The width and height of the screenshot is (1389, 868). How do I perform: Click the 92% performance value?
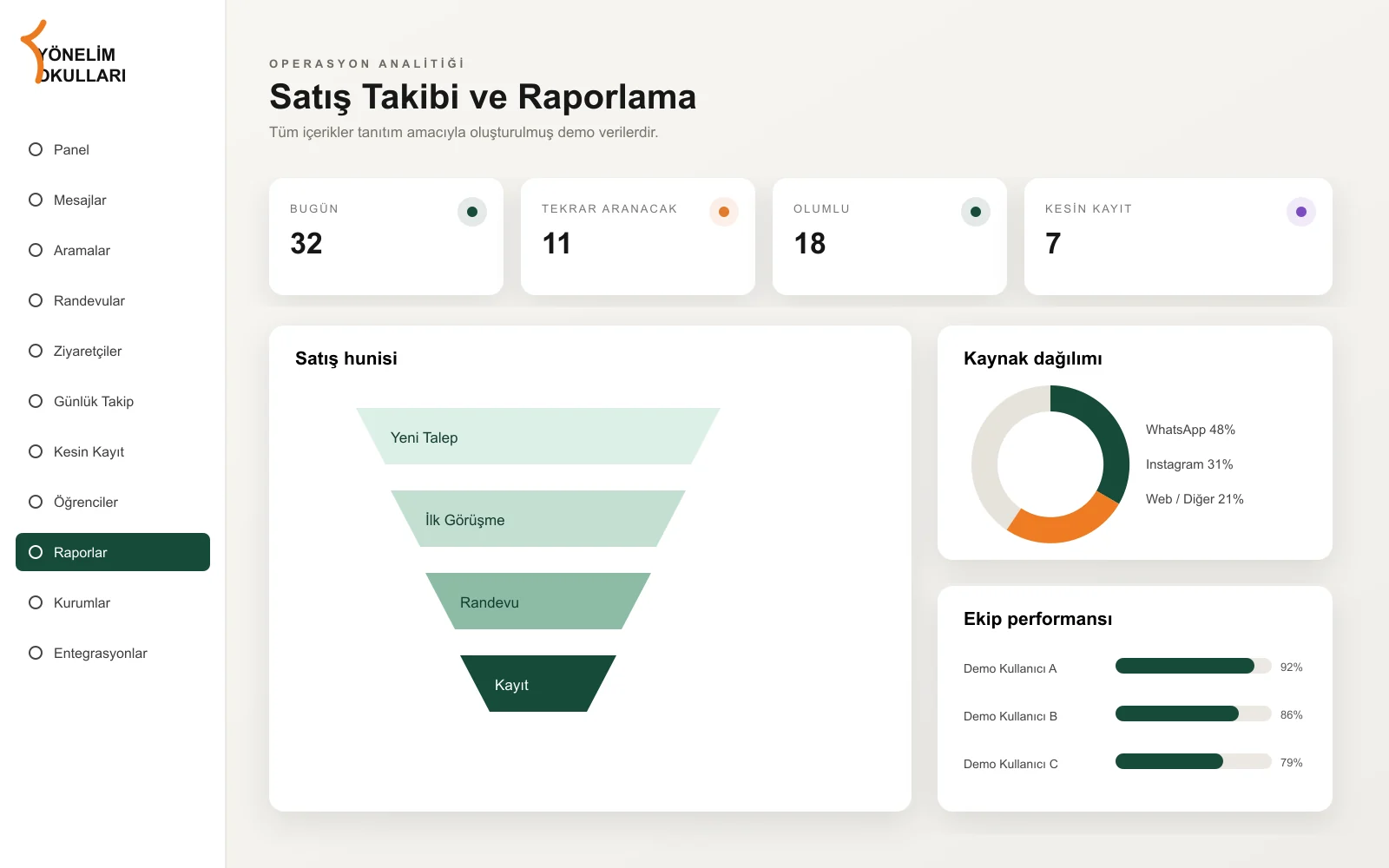pyautogui.click(x=1292, y=667)
